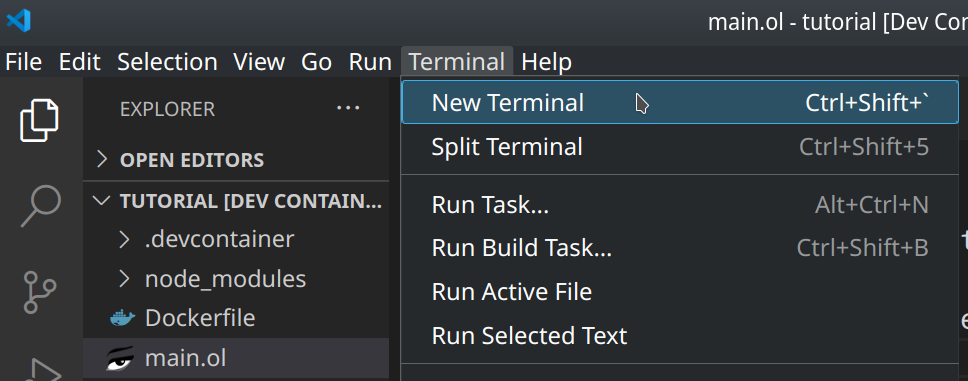
Task: Open Explorer more actions ellipsis
Action: (348, 108)
